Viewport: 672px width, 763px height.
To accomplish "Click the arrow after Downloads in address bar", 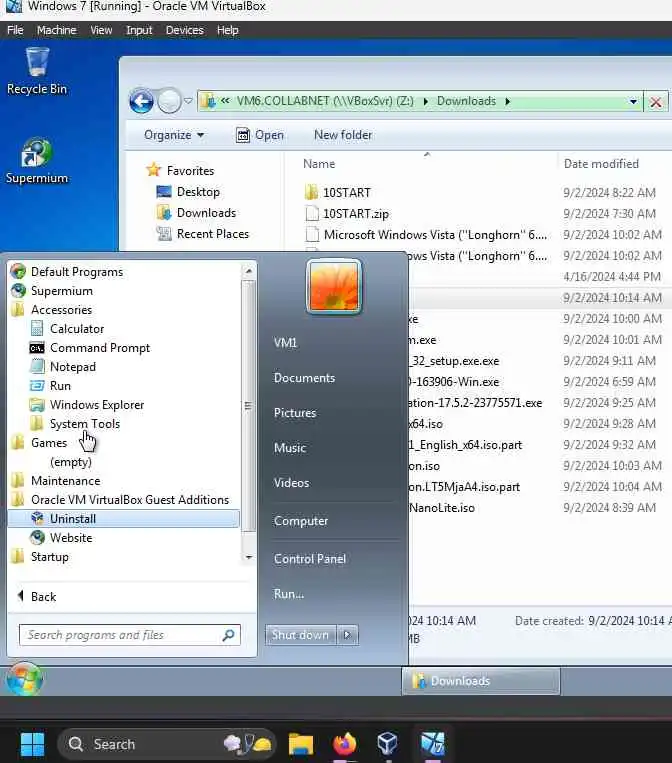I will point(508,101).
